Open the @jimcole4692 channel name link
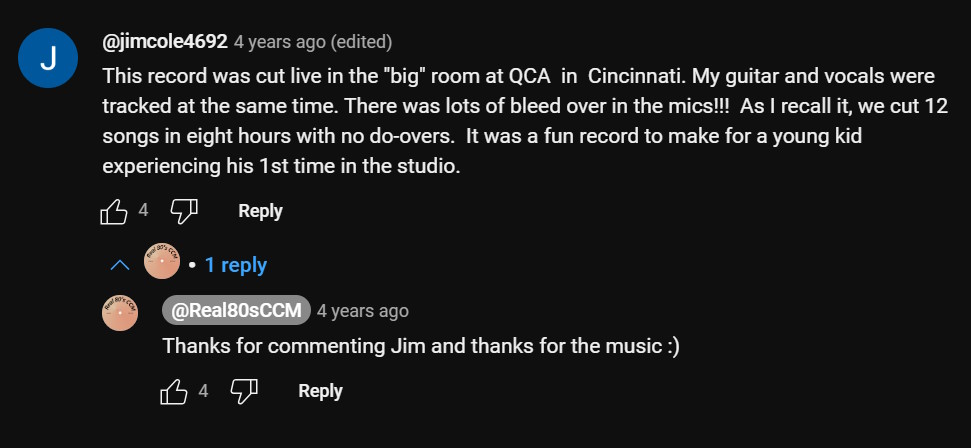The height and width of the screenshot is (448, 971). [x=165, y=42]
